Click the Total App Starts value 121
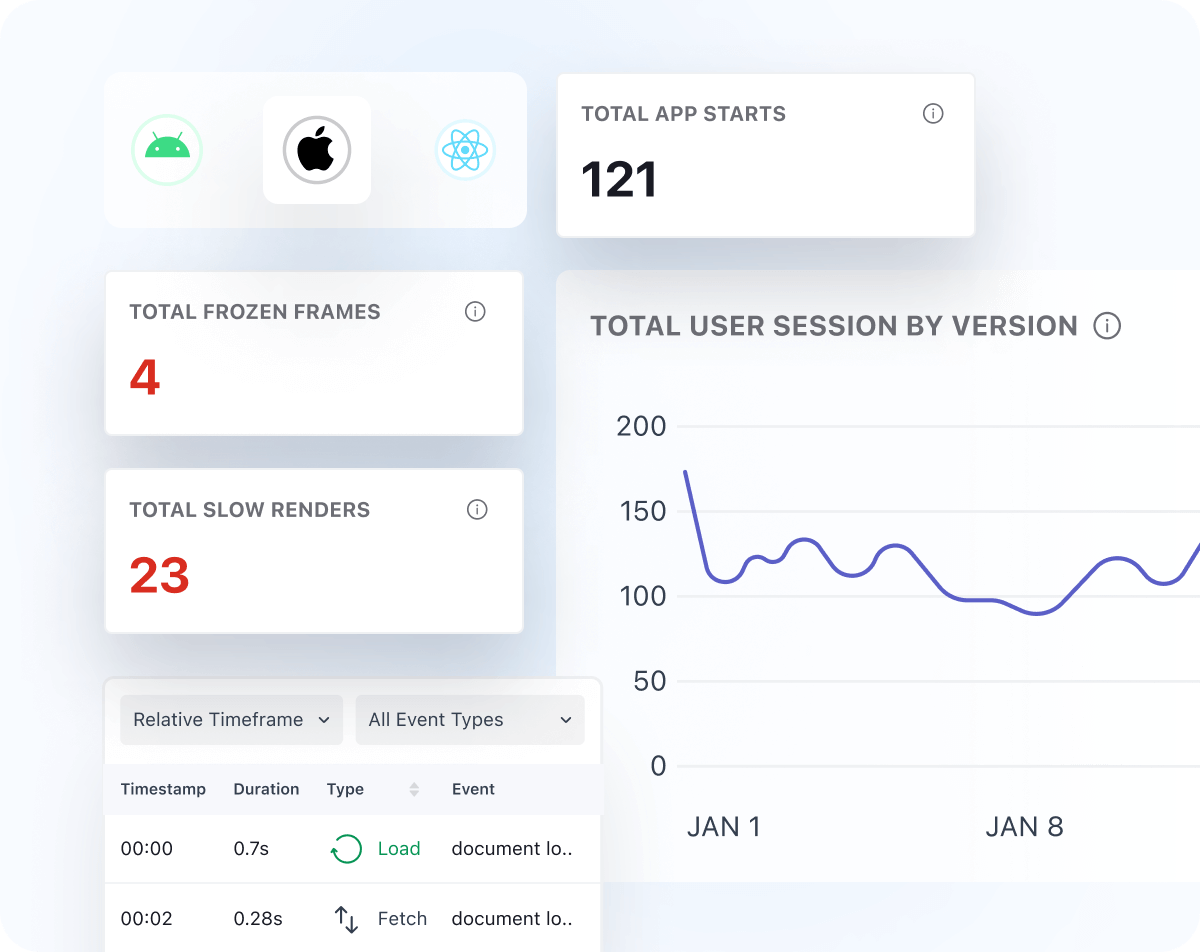This screenshot has width=1200, height=952. 619,180
